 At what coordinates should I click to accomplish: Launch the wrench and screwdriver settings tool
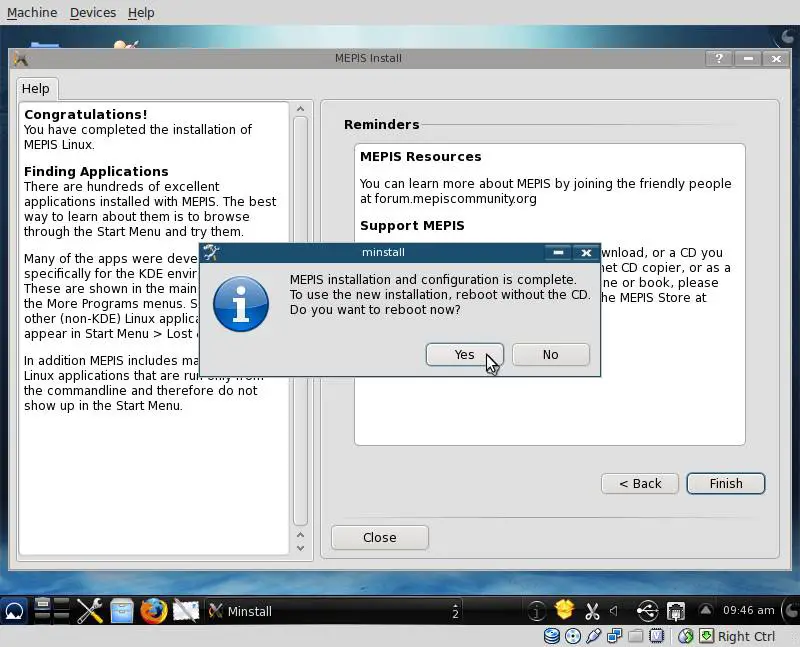pos(90,610)
